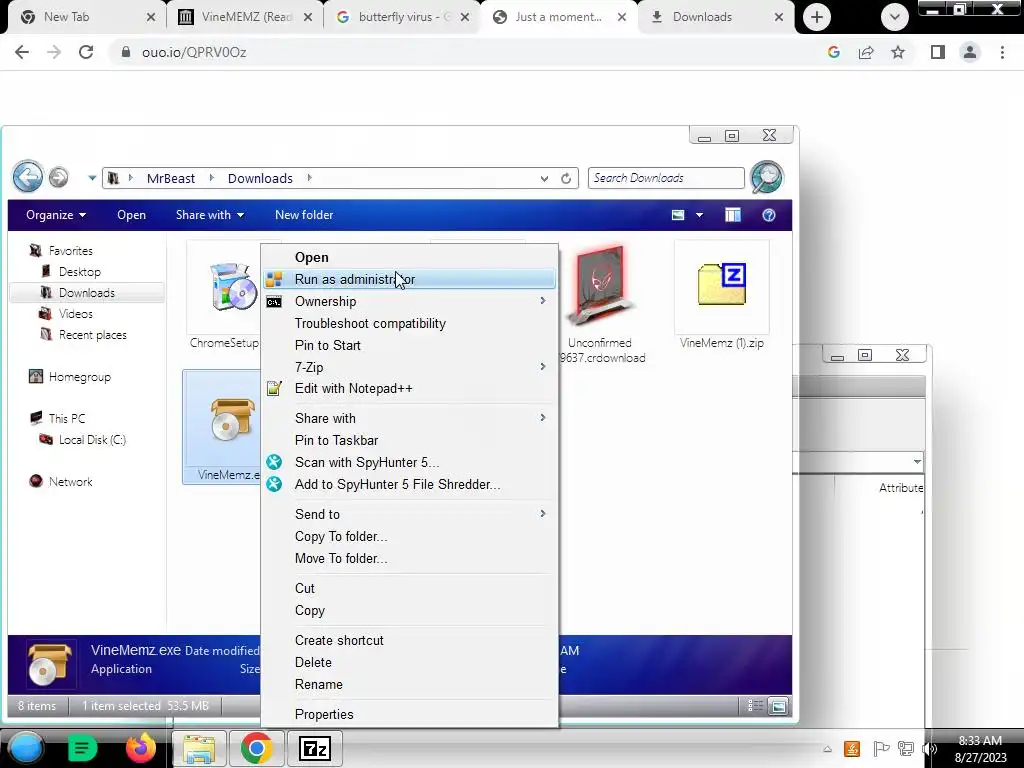Select Pin to Taskbar
This screenshot has height=768, width=1024.
[x=409, y=440]
